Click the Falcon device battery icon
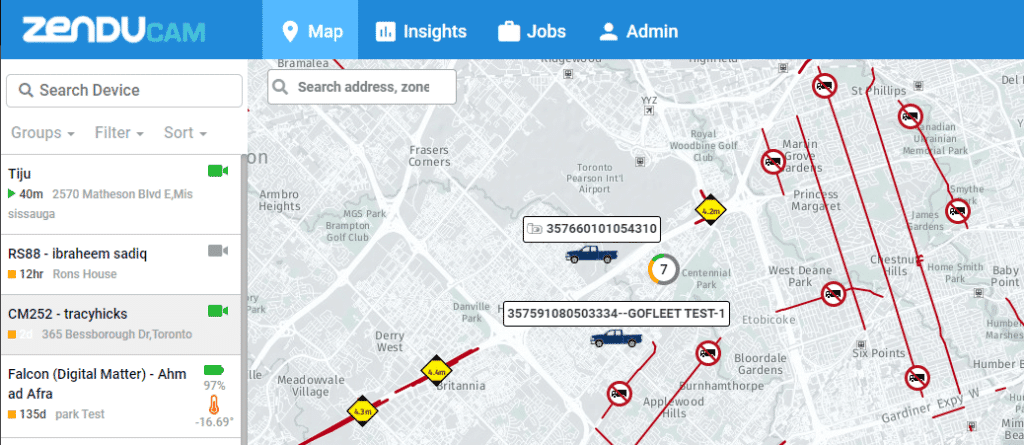Viewport: 1024px width, 445px height. pyautogui.click(x=214, y=371)
